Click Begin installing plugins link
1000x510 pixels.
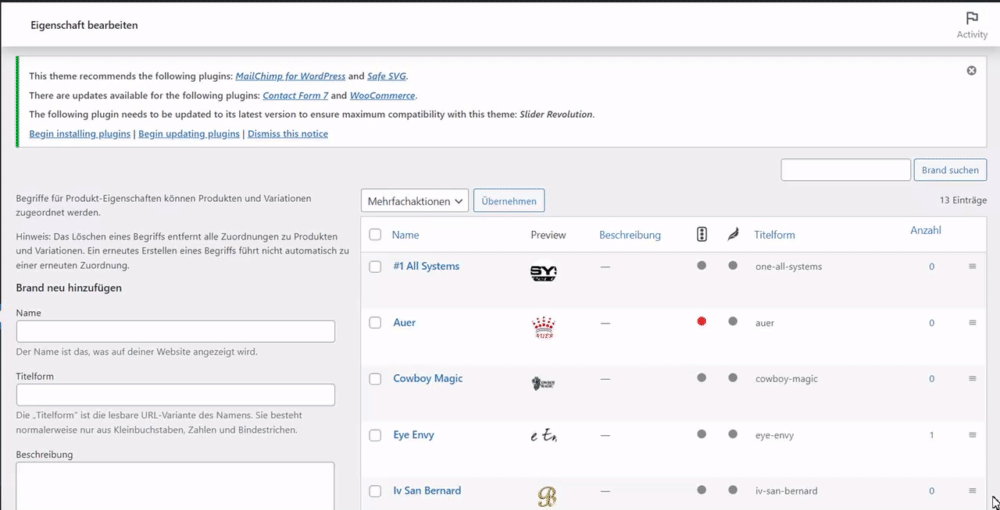[80, 134]
